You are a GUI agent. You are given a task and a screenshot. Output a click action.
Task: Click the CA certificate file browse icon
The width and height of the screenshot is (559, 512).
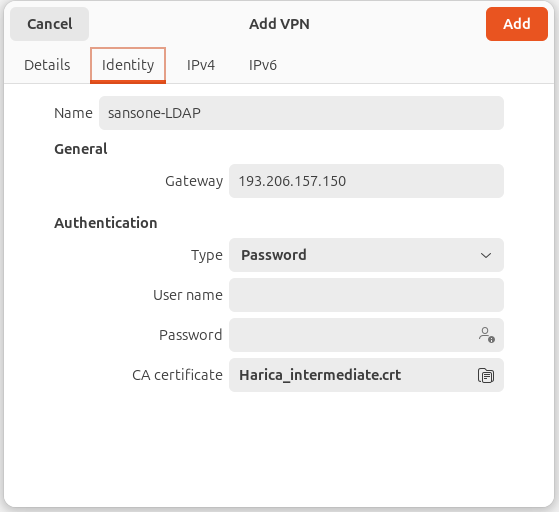point(486,375)
